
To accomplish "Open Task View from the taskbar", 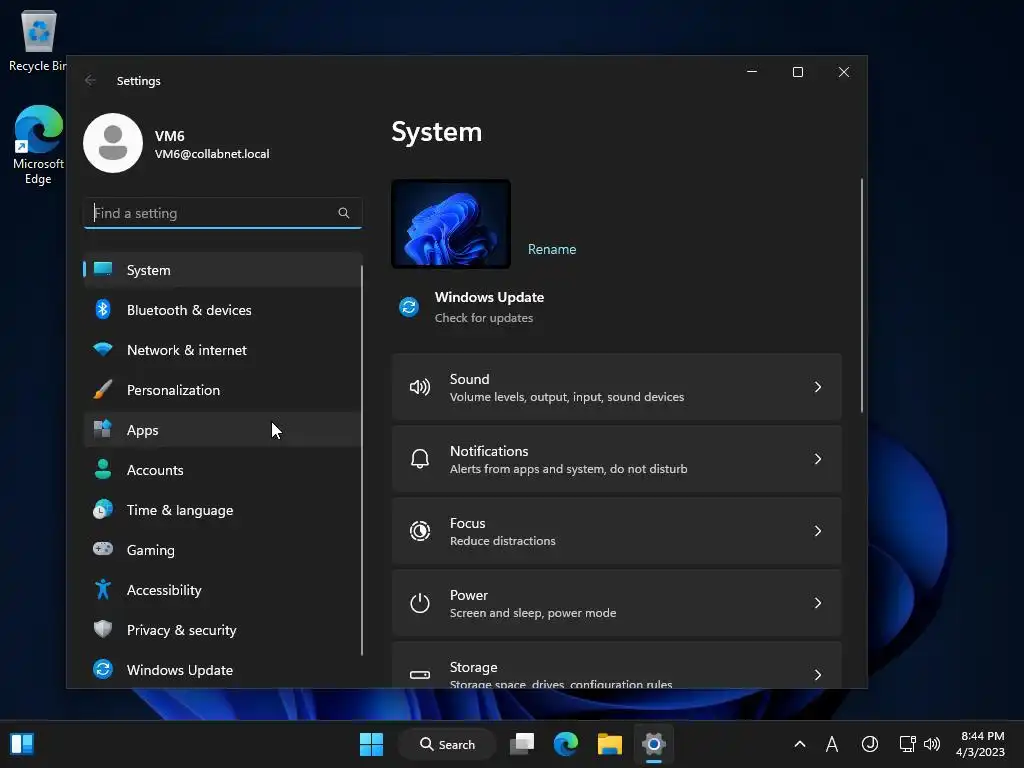I will coord(522,744).
